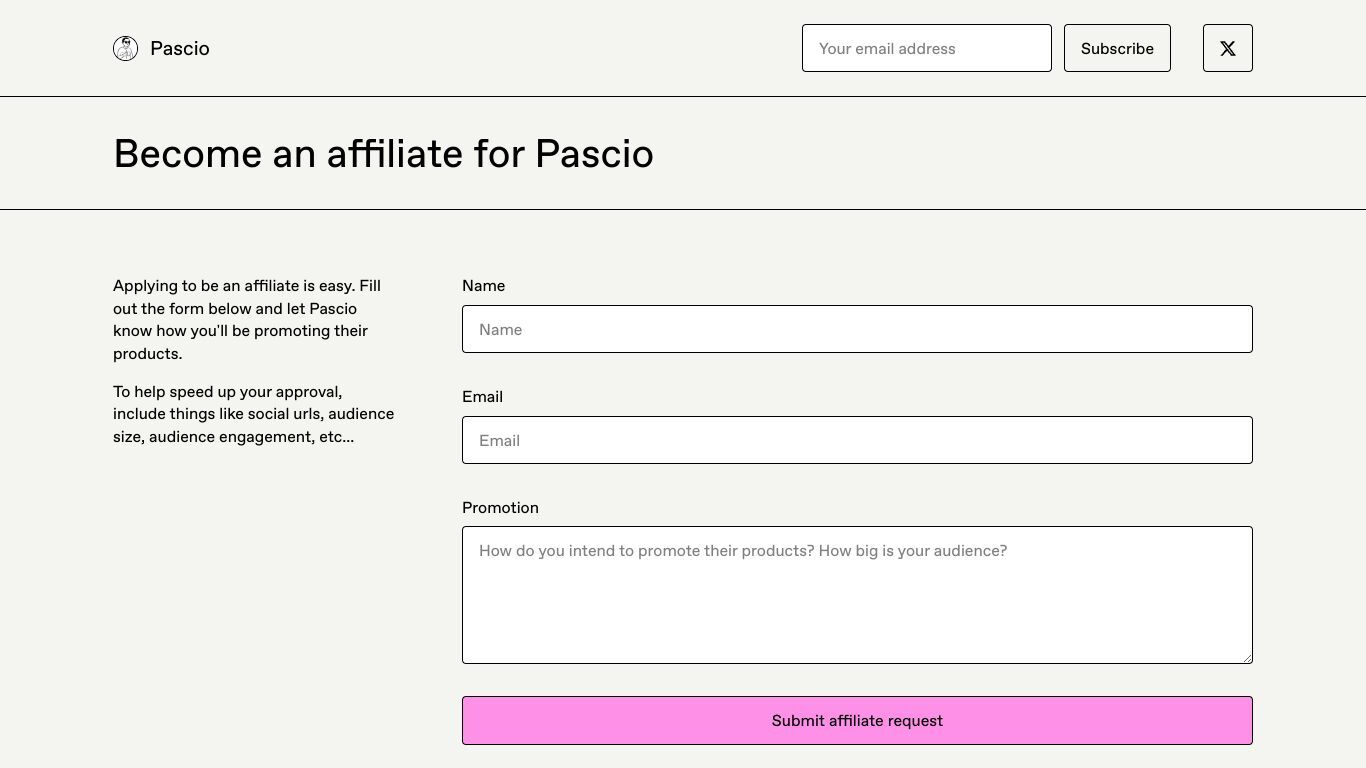Click the divider line below the header
This screenshot has width=1366, height=768.
(683, 96)
